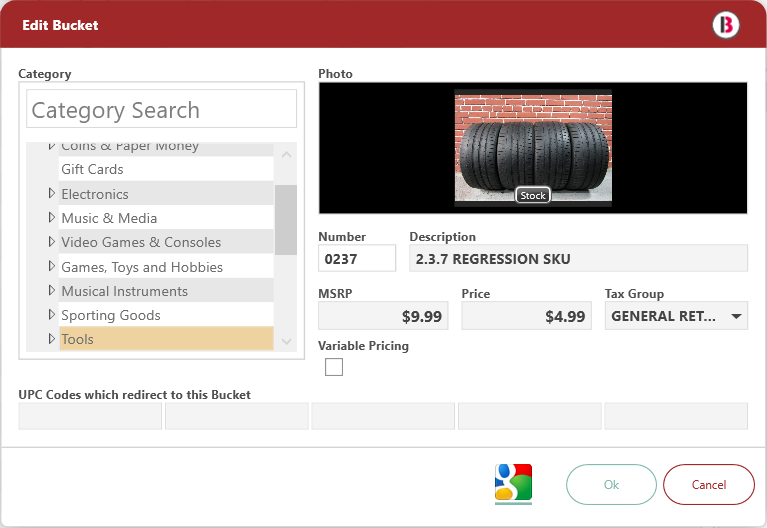Expand the Music & Media category

point(51,217)
